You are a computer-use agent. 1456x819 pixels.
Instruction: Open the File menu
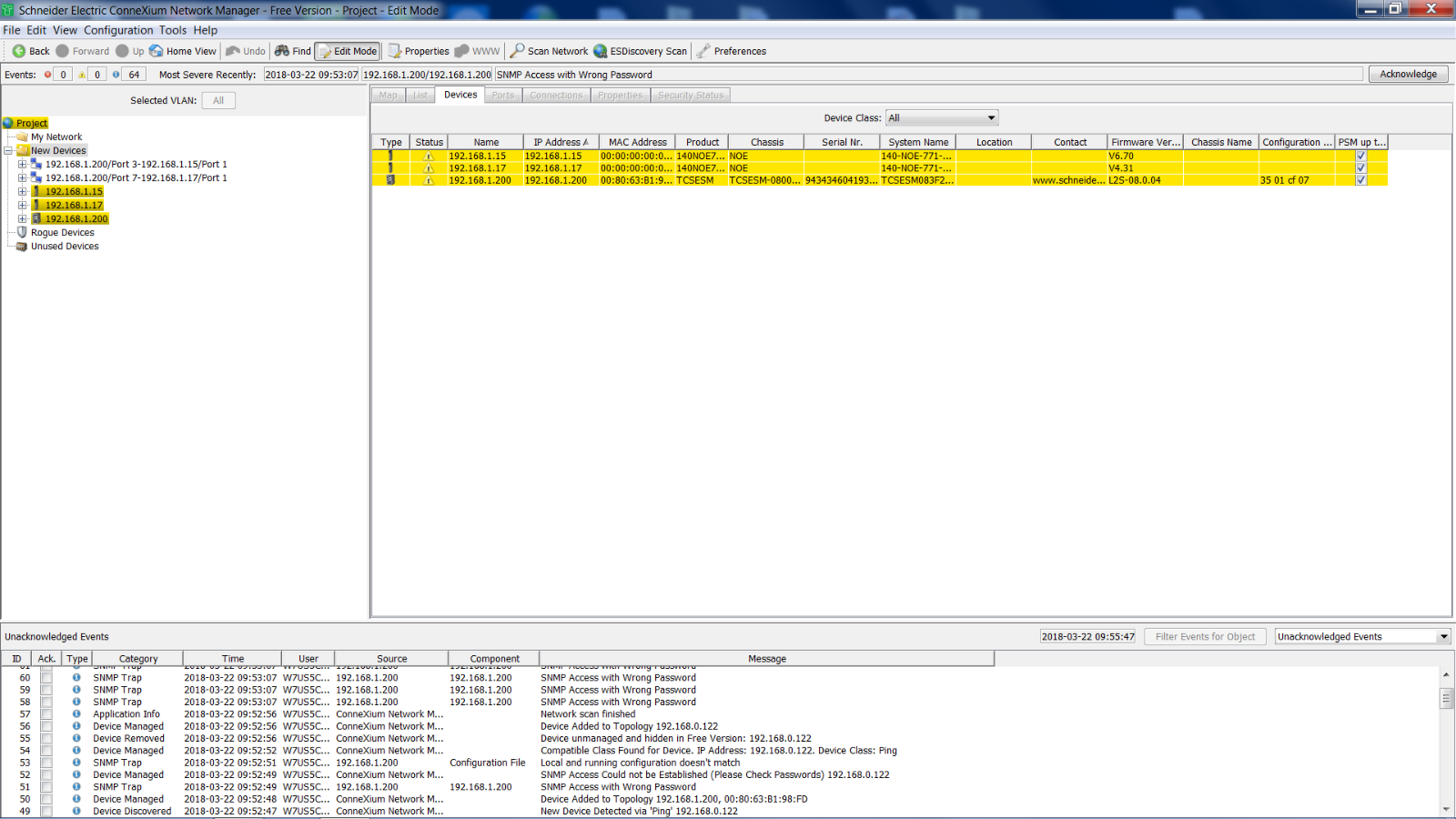[x=12, y=30]
